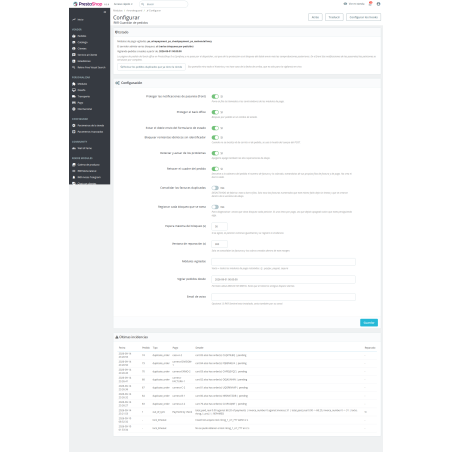Open Servicio al cliente chat icon
This screenshot has height=452, width=452.
pyautogui.click(x=74, y=55)
